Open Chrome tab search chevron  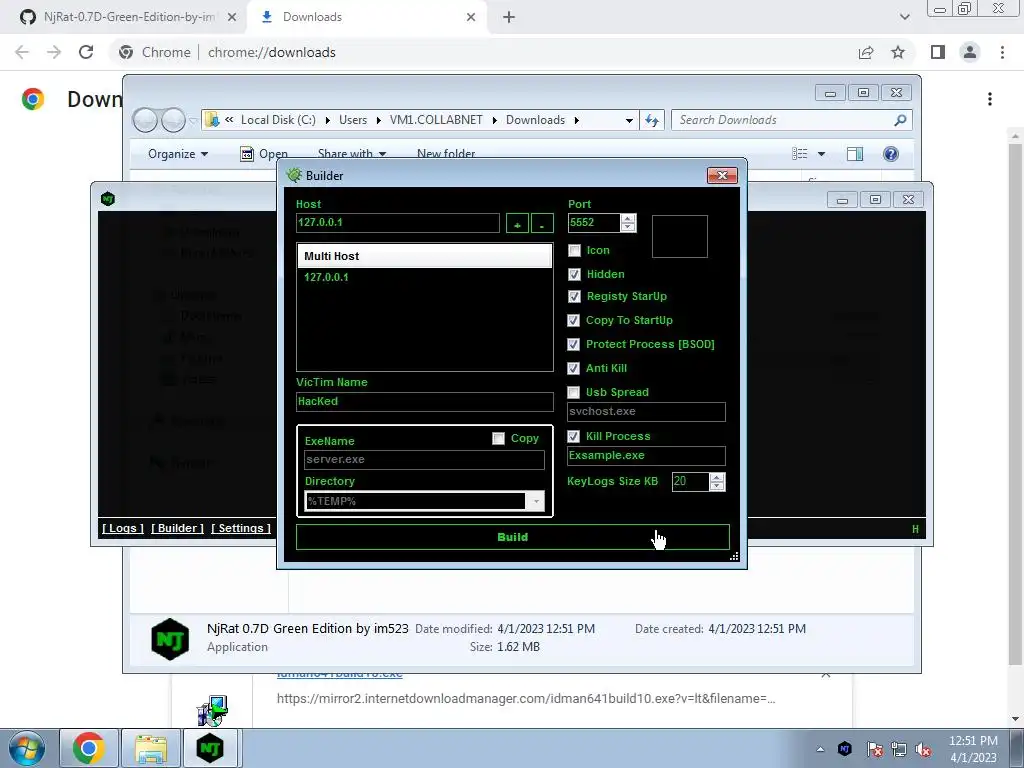904,17
